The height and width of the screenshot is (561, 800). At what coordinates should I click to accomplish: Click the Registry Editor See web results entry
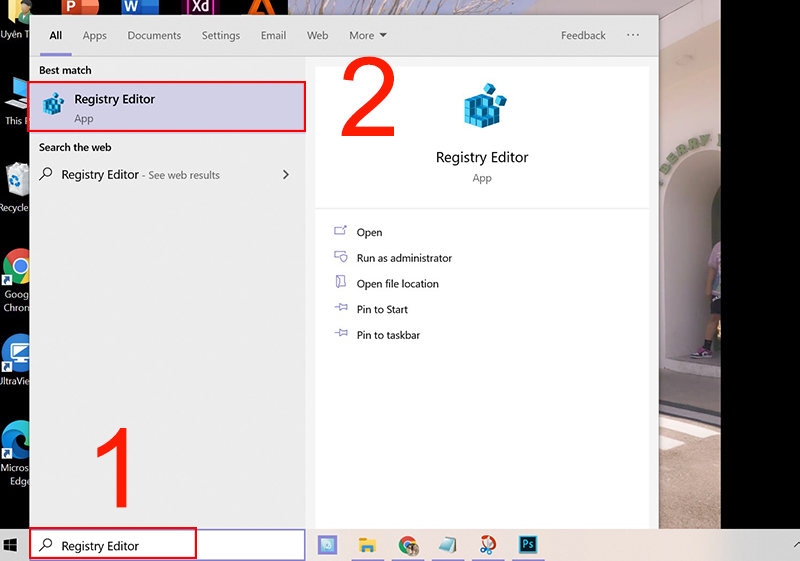(x=167, y=174)
